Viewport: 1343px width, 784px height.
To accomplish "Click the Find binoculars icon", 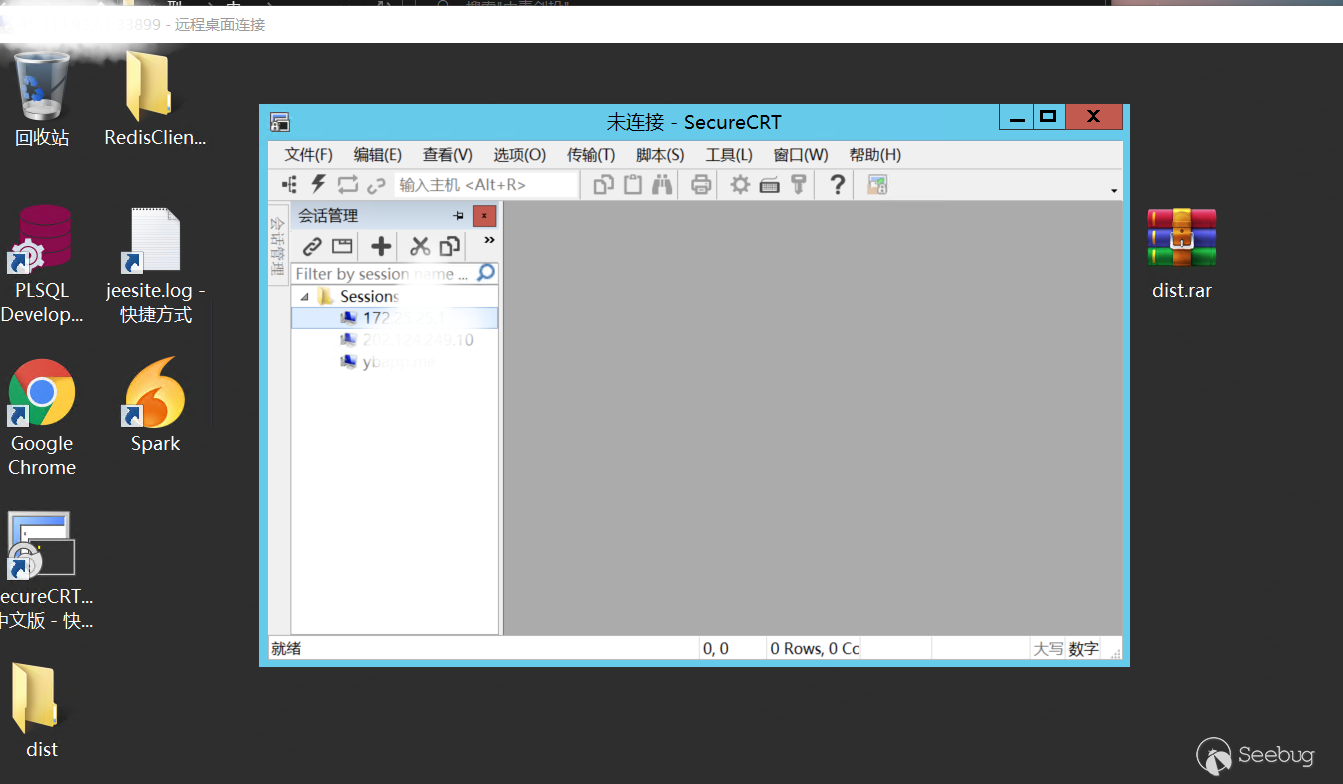I will 662,184.
